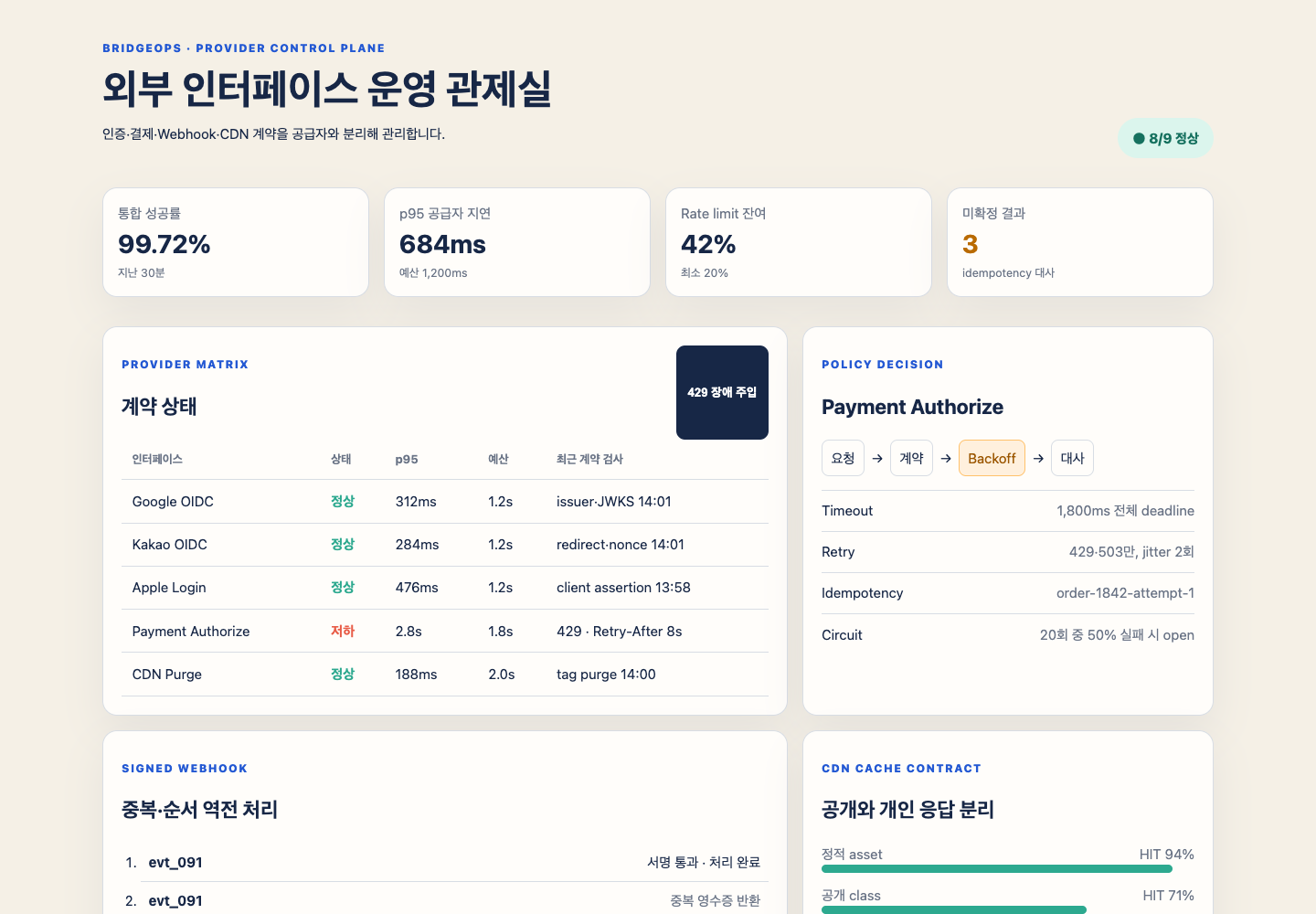Click tag purge 14:00 cell

point(606,675)
